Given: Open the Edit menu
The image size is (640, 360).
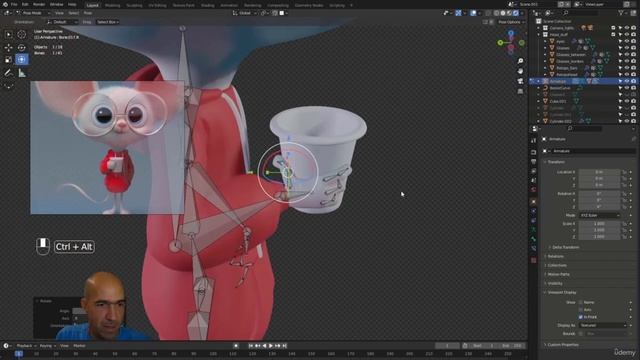Looking at the screenshot, I should (25, 4).
